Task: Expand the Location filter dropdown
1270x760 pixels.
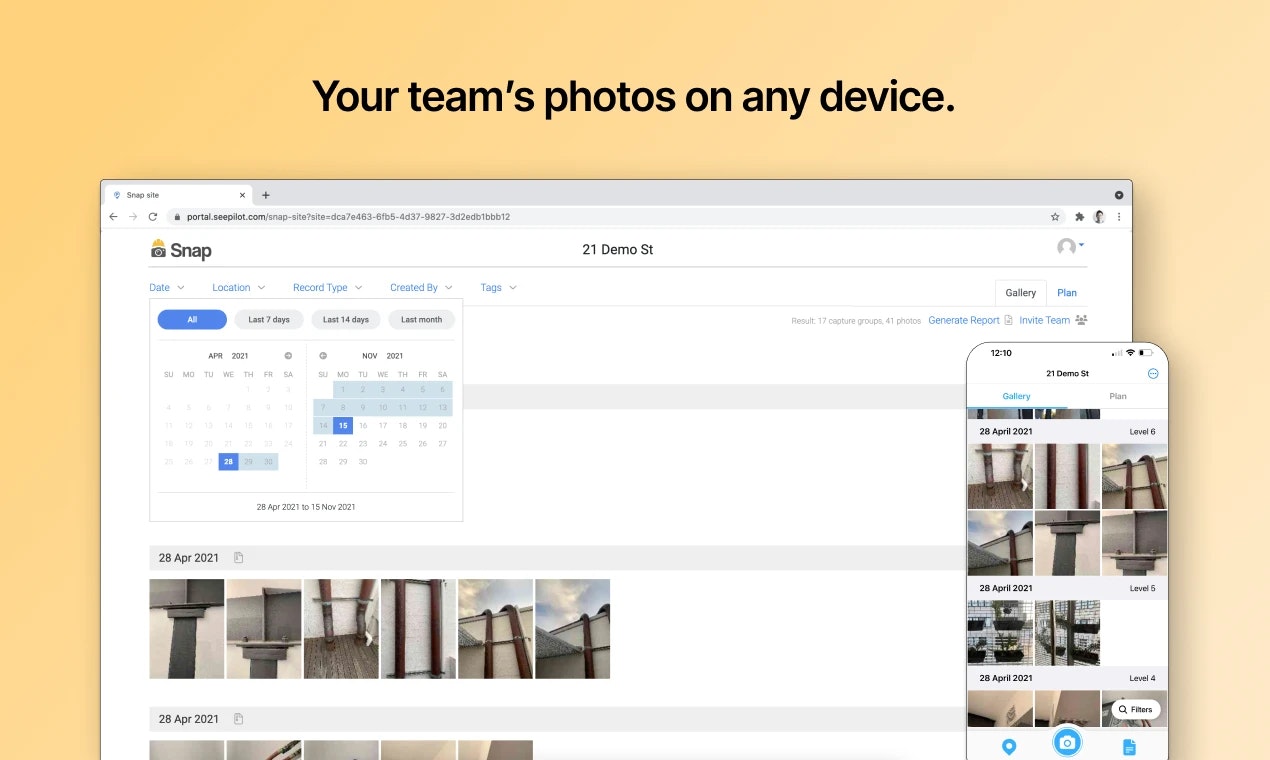Action: pyautogui.click(x=239, y=287)
